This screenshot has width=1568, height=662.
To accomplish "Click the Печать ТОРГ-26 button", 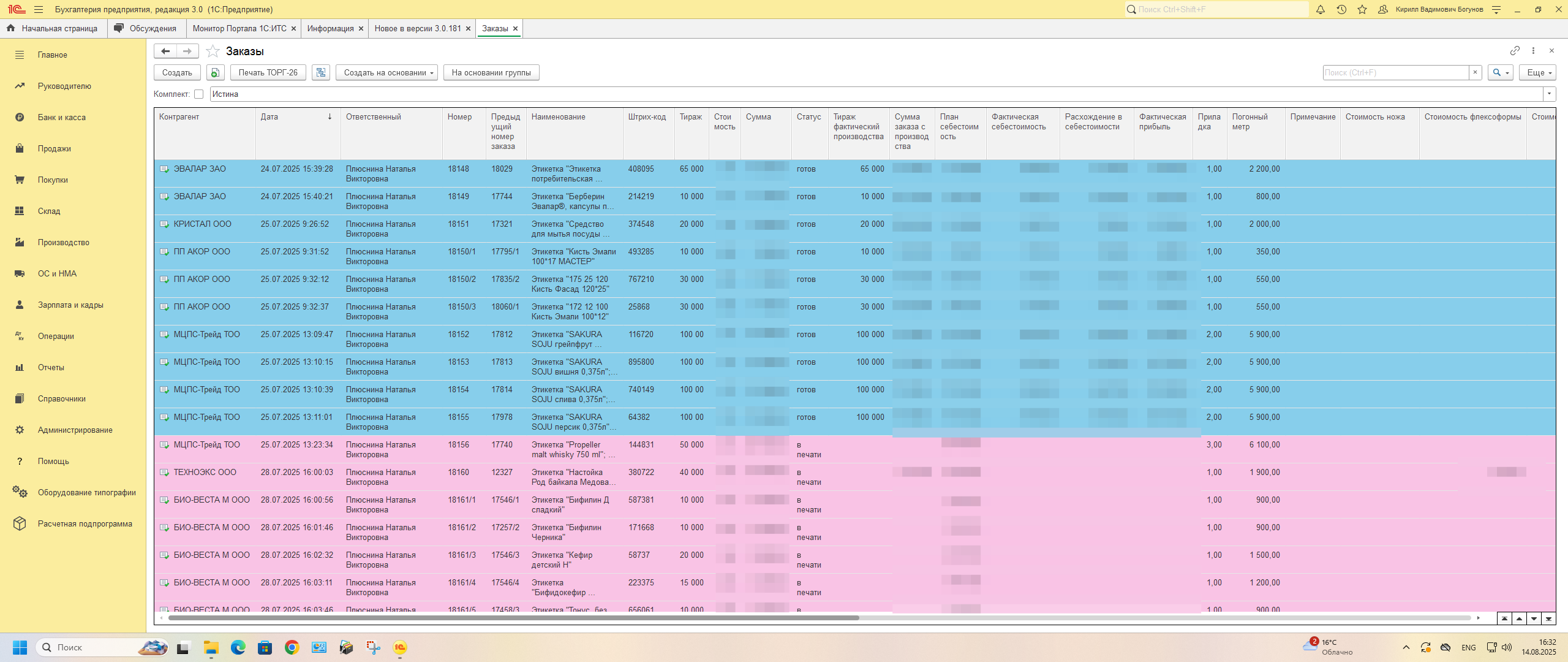I will (268, 72).
